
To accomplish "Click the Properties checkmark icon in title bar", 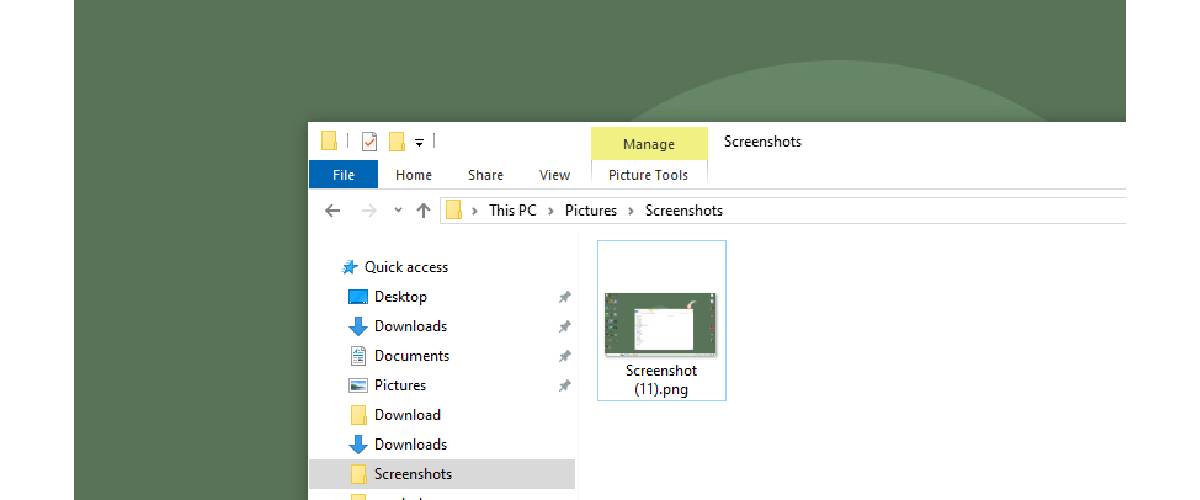I will click(x=369, y=141).
